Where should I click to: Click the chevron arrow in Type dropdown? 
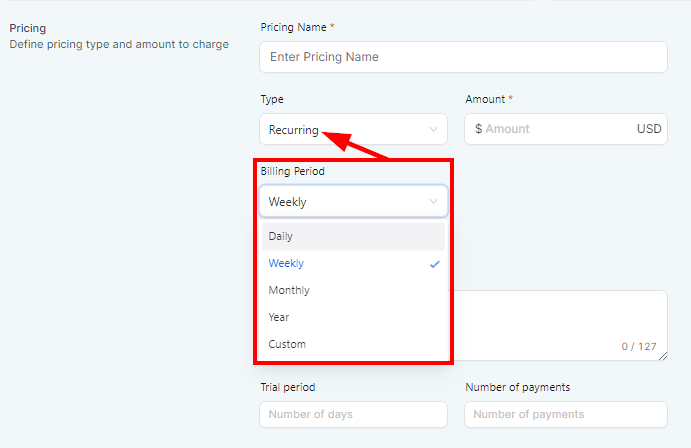433,129
